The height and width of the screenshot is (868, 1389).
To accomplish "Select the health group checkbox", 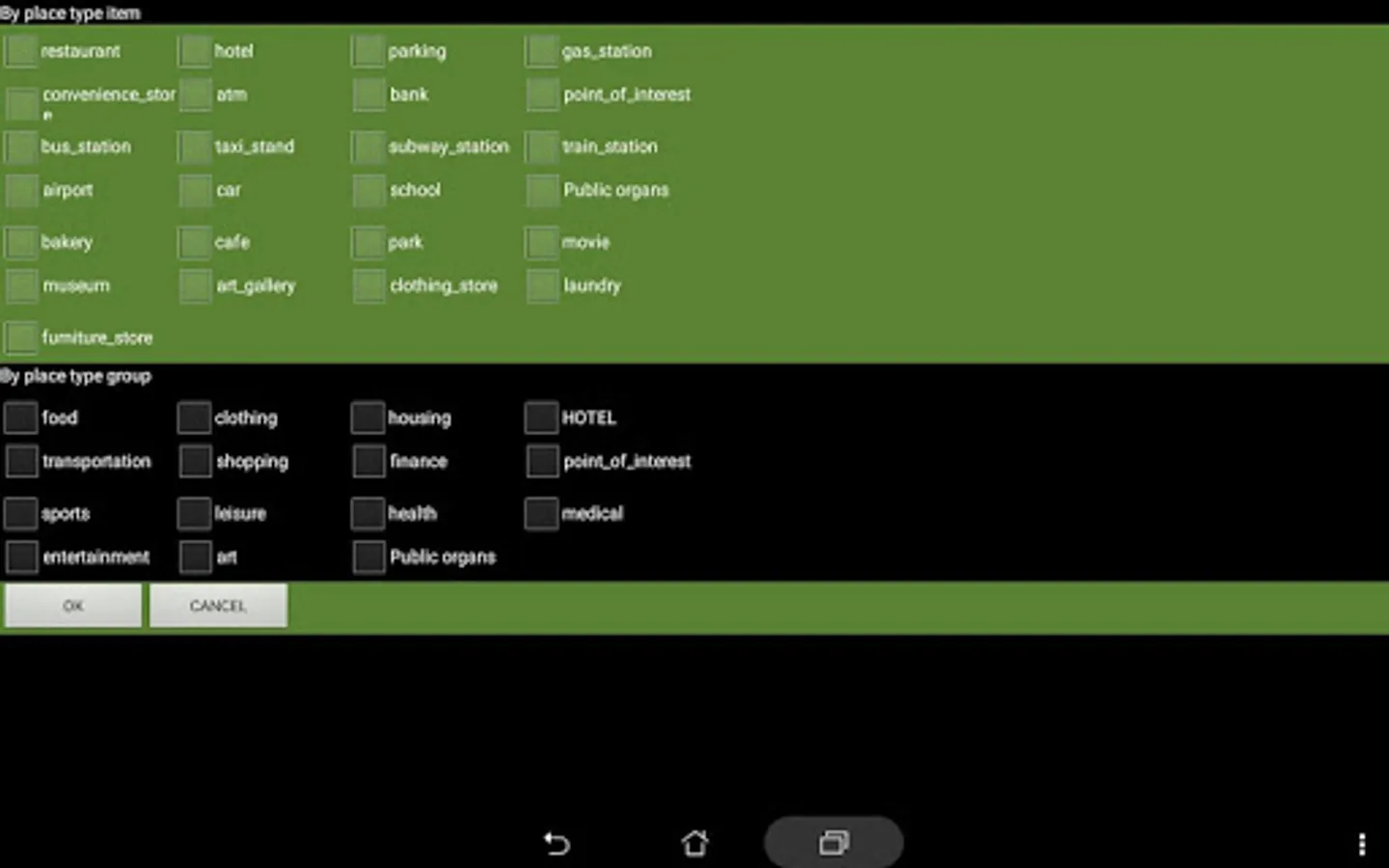I will pyautogui.click(x=368, y=513).
